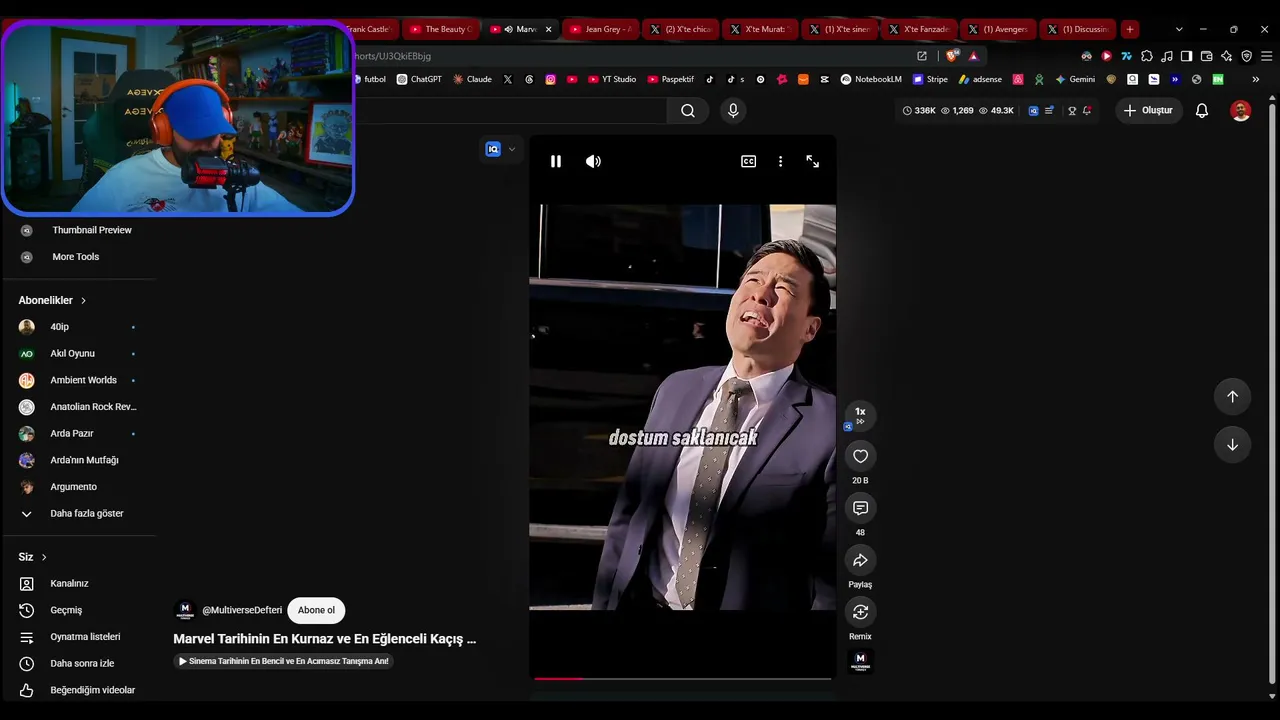Switch to The Beauty browser tab
1280x720 pixels.
(440, 29)
